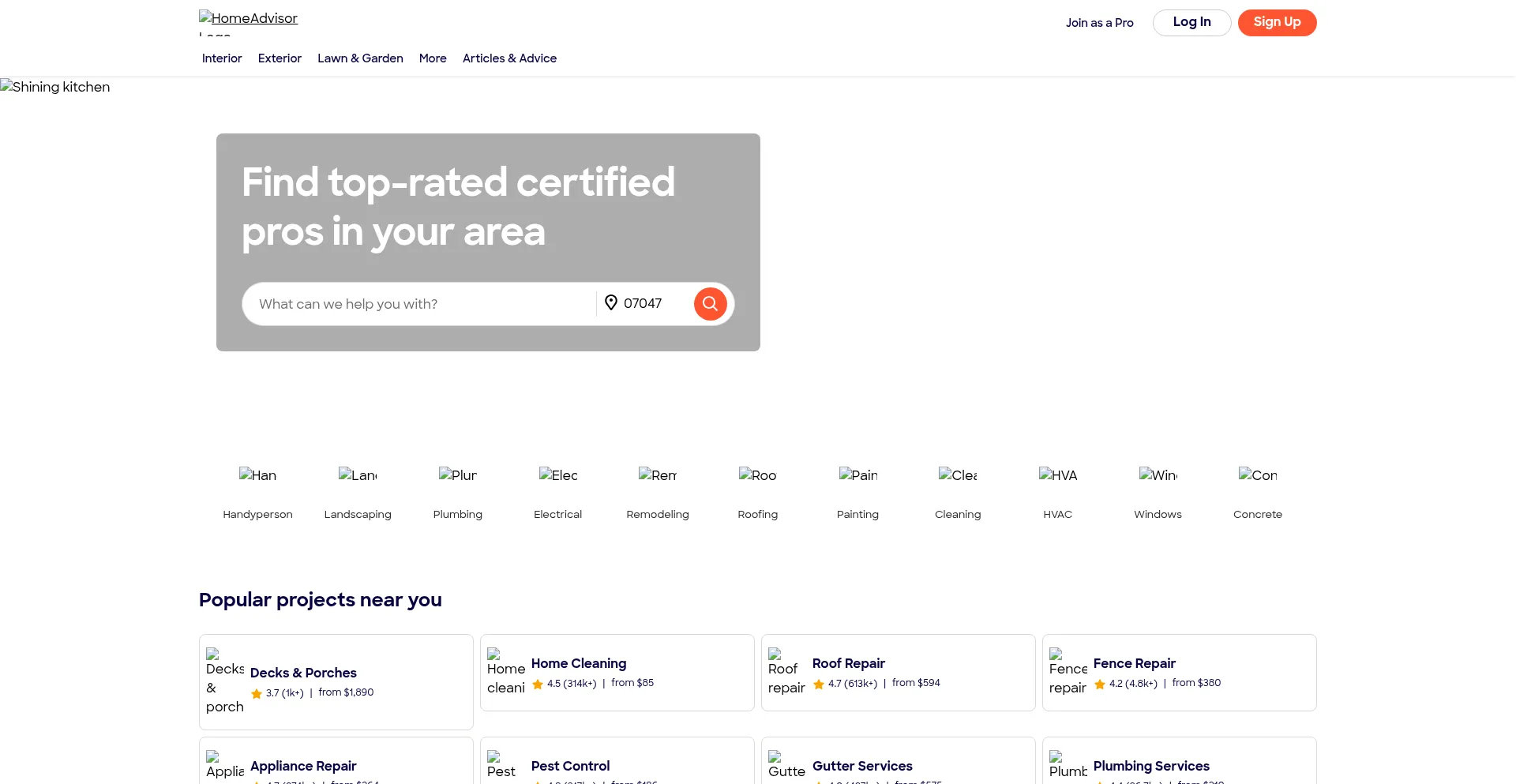The width and height of the screenshot is (1516, 784).
Task: Open the Electrical category icon
Action: coord(557,475)
